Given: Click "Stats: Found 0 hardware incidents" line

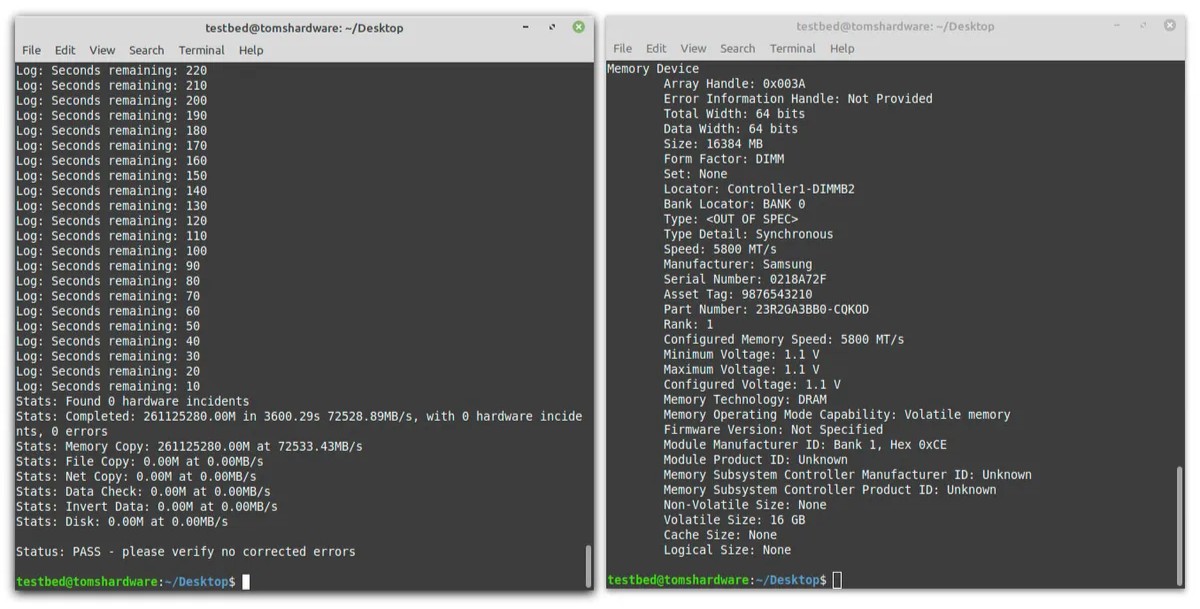Looking at the screenshot, I should [132, 401].
